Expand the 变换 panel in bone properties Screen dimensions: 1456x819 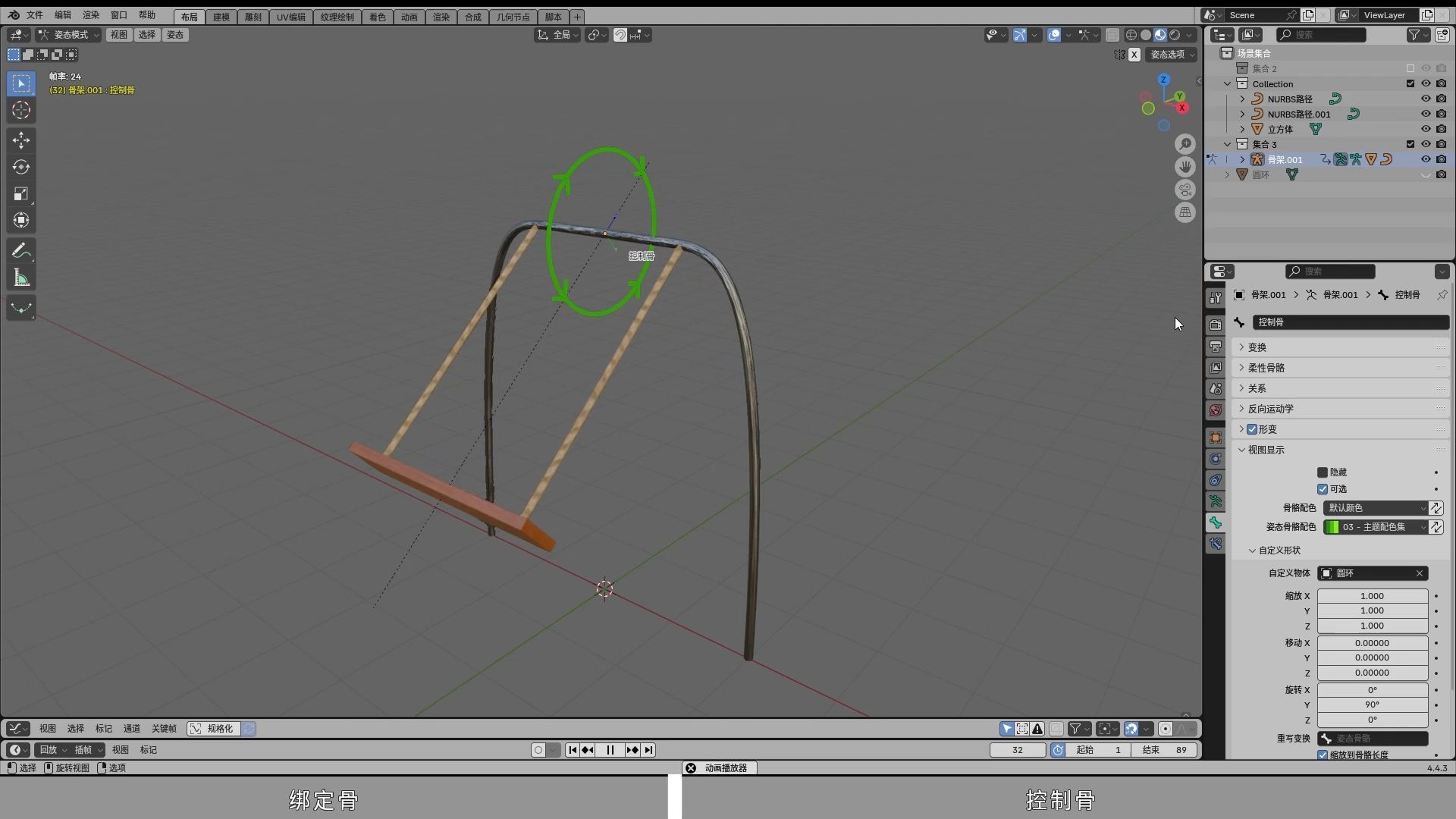coord(1259,347)
